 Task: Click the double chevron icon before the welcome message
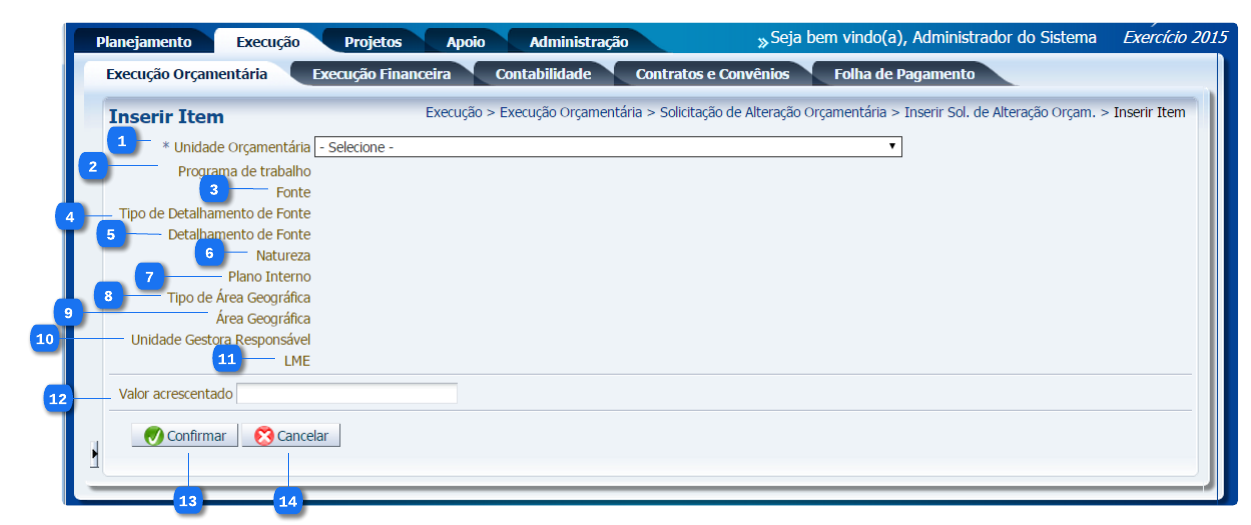coord(762,42)
